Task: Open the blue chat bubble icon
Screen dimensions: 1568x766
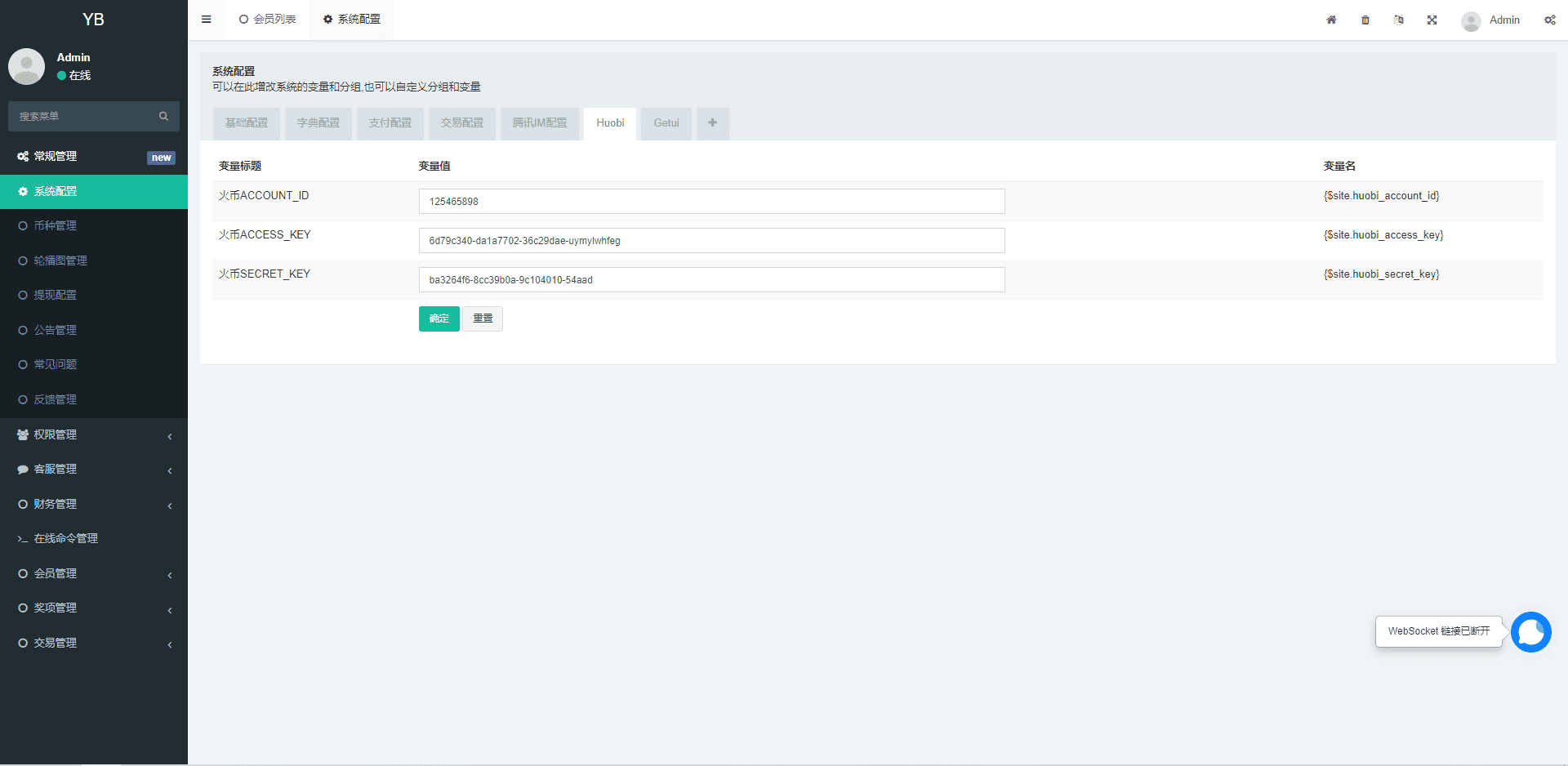Action: pyautogui.click(x=1530, y=632)
